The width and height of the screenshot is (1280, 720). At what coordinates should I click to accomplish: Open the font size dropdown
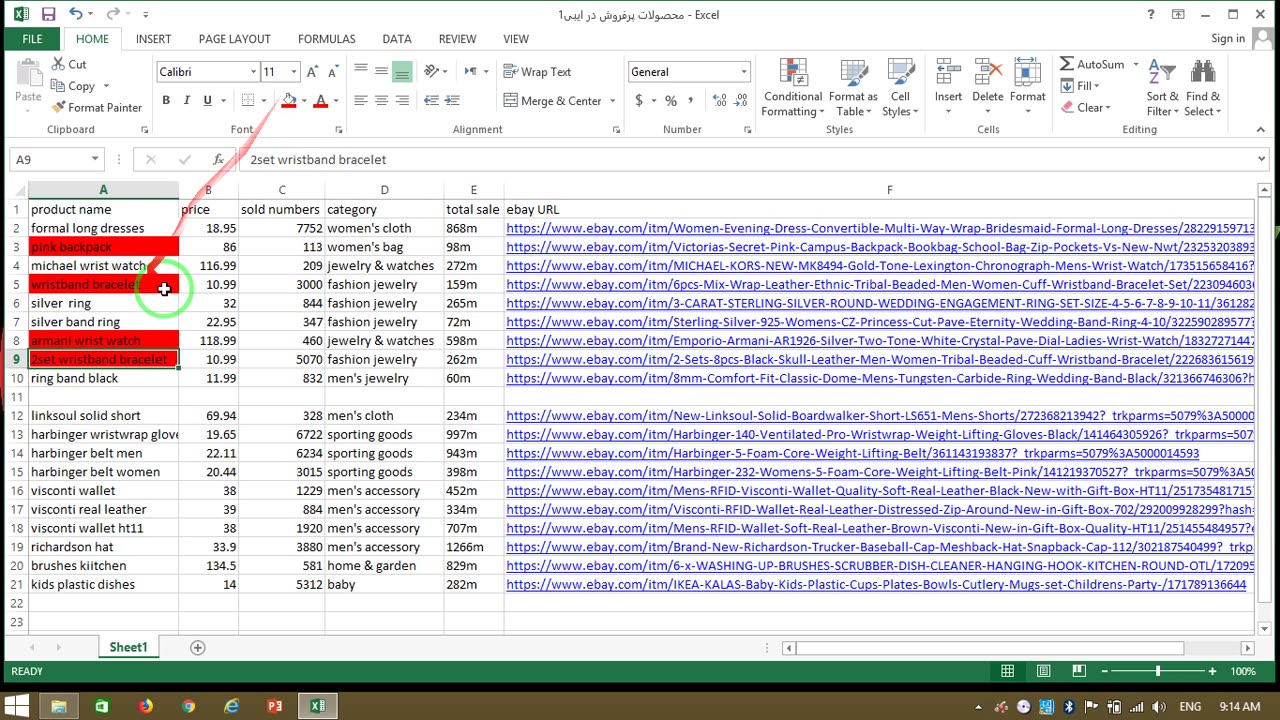(293, 72)
